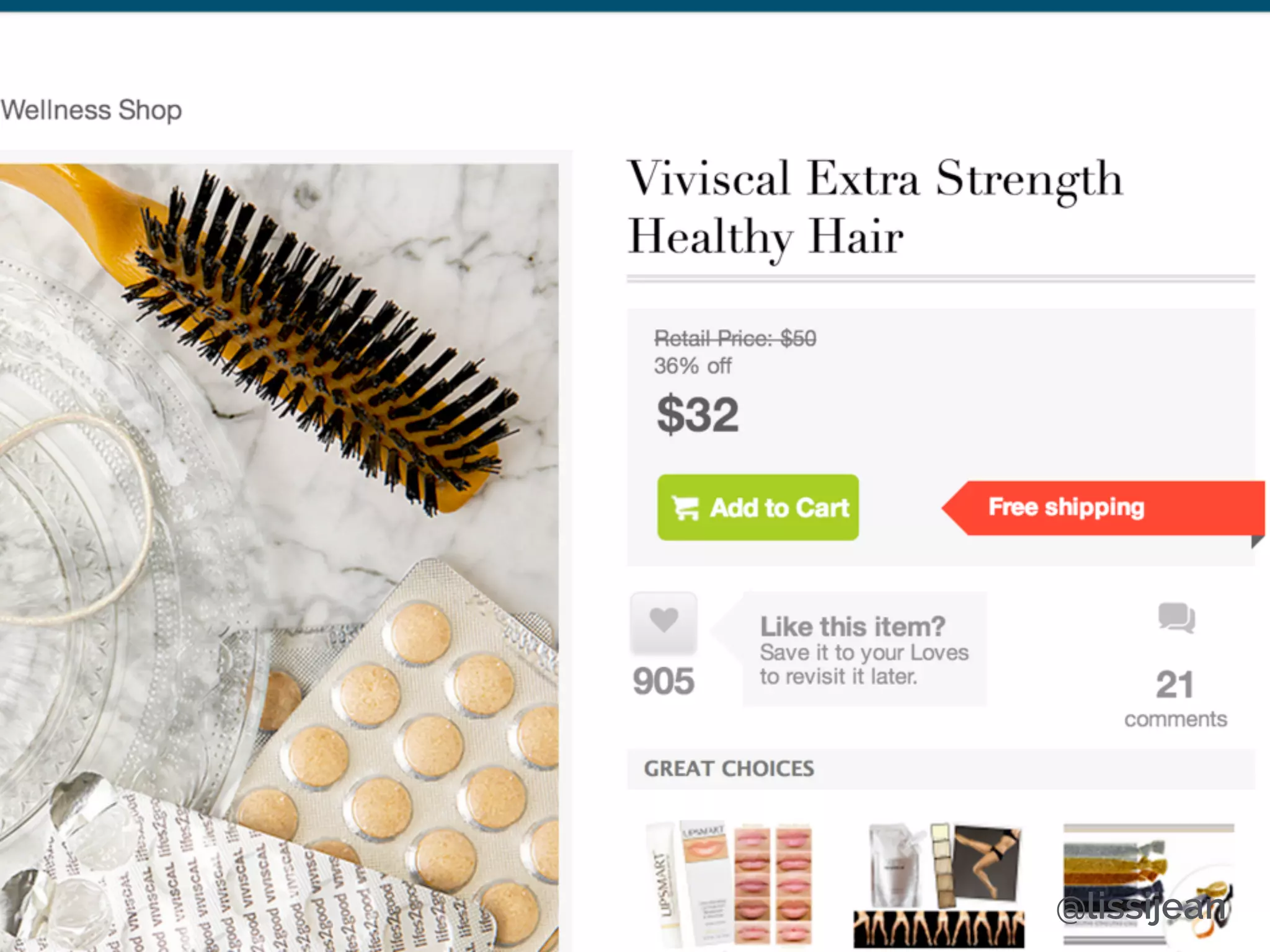Click the crossed-out Retail Price $50 text
This screenshot has height=952, width=1270.
click(735, 338)
